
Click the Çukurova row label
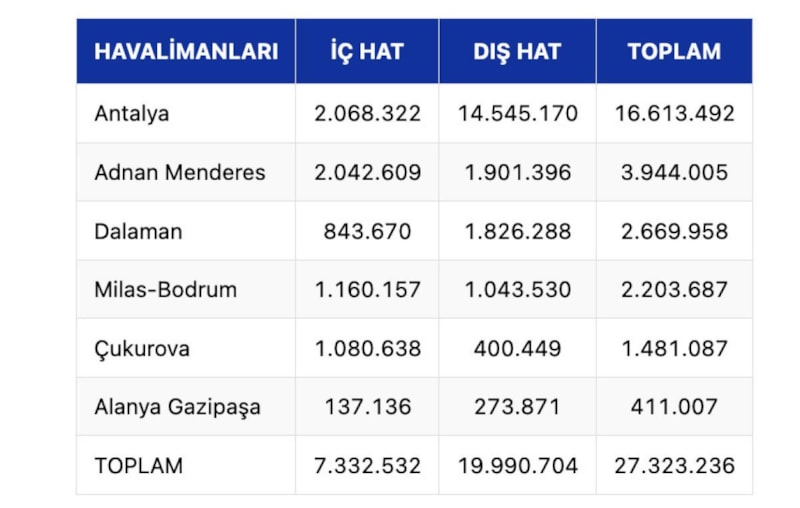(142, 349)
